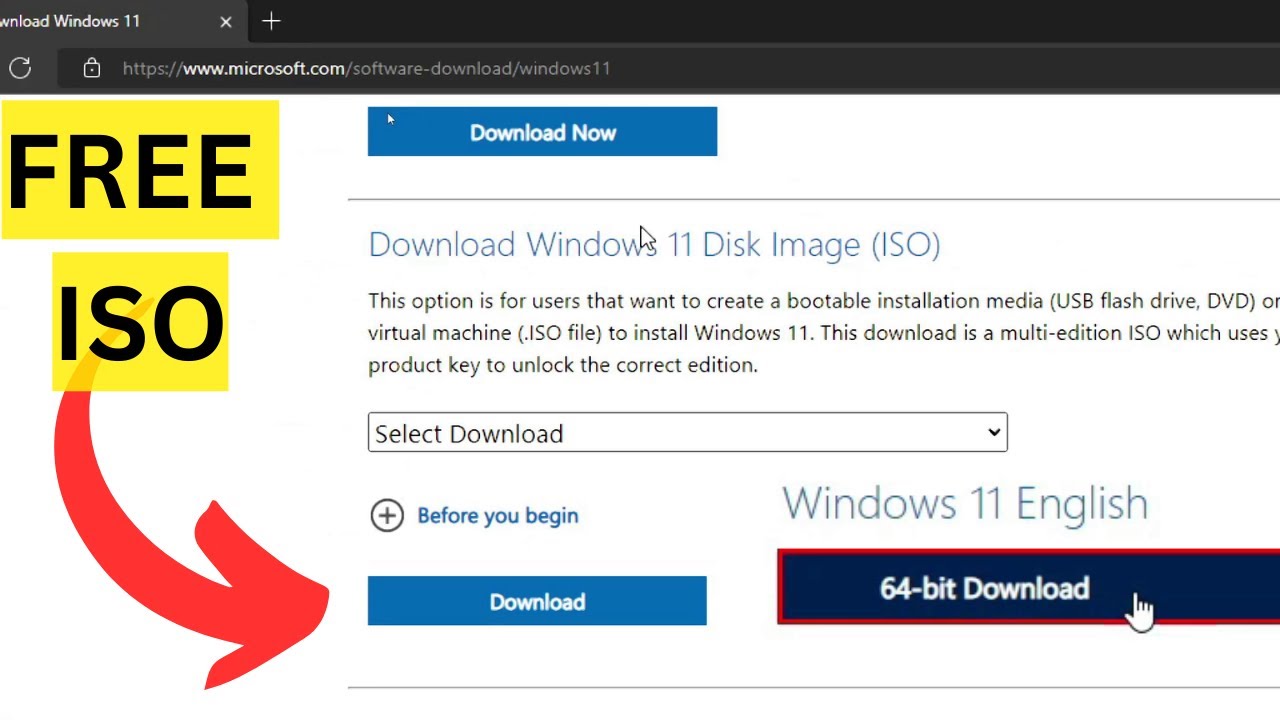This screenshot has height=720, width=1280.
Task: Reload the page with the refresh icon
Action: tap(20, 68)
